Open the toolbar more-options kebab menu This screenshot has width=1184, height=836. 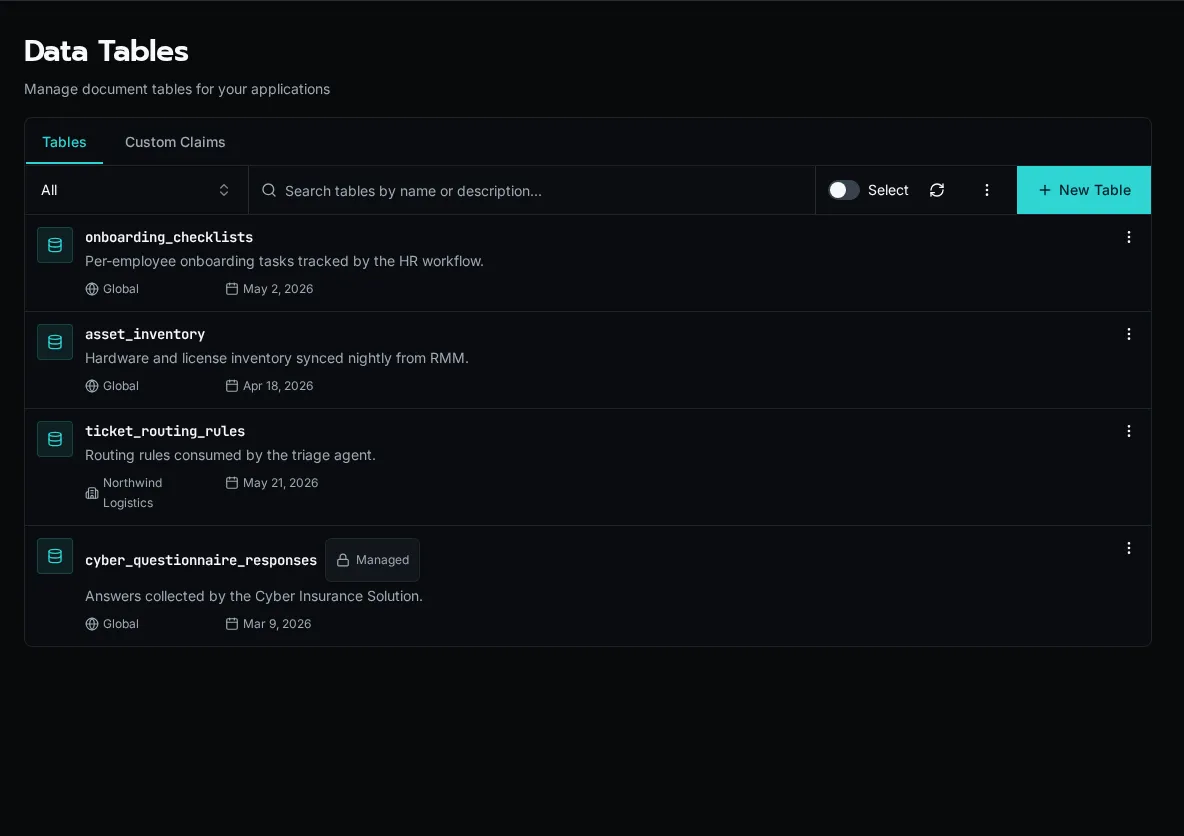(x=986, y=190)
